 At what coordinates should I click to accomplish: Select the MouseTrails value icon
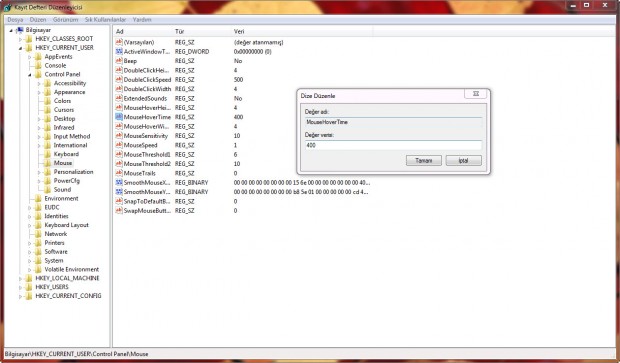[x=119, y=173]
